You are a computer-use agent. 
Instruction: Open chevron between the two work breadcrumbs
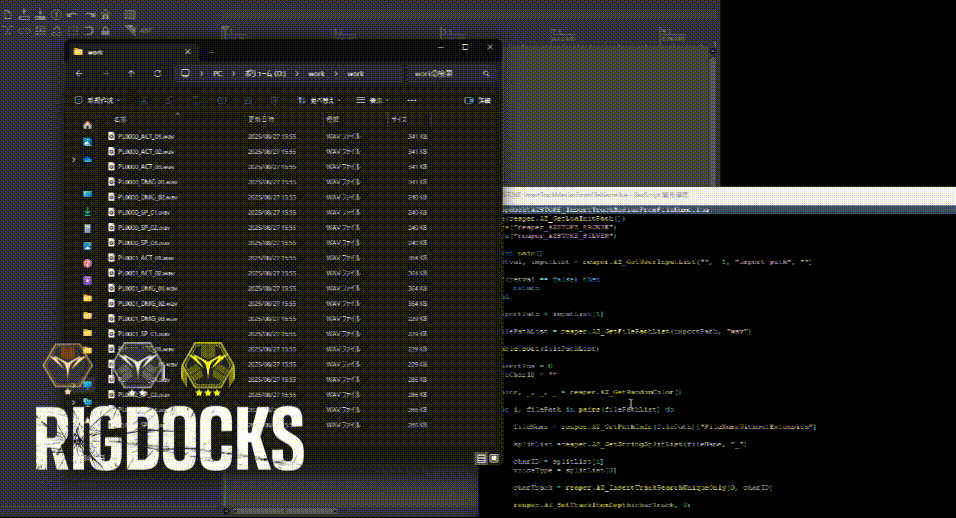point(336,73)
